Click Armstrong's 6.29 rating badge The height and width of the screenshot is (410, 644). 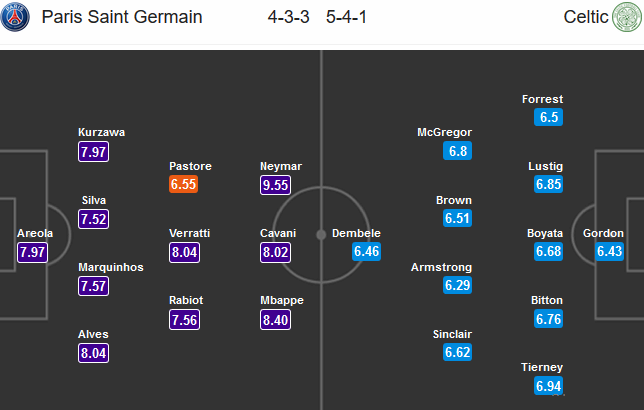[x=458, y=285]
